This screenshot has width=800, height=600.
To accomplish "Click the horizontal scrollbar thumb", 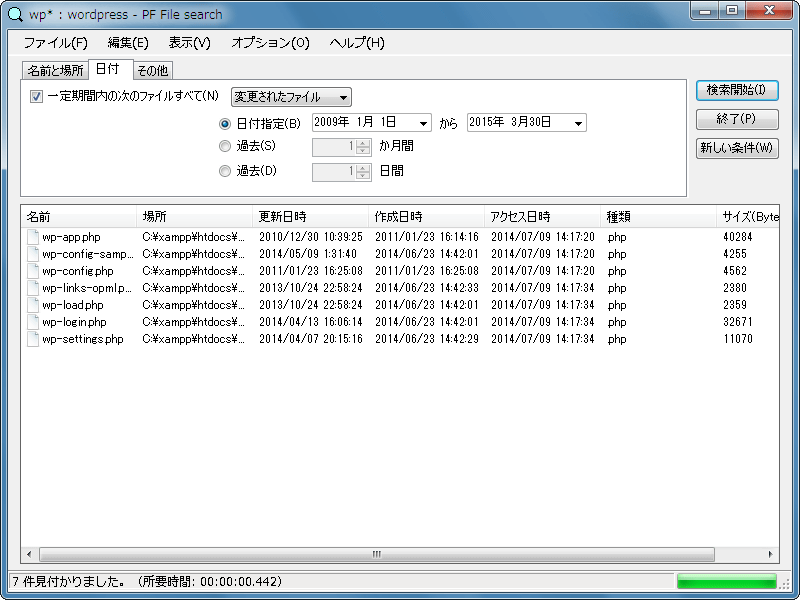I will [377, 554].
